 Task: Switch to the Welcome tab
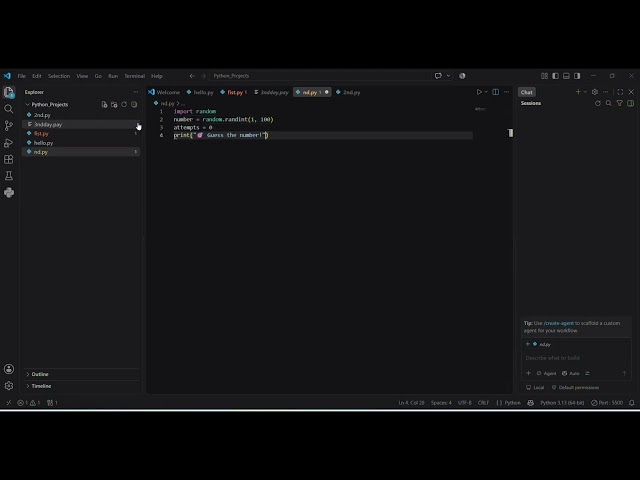click(x=164, y=92)
